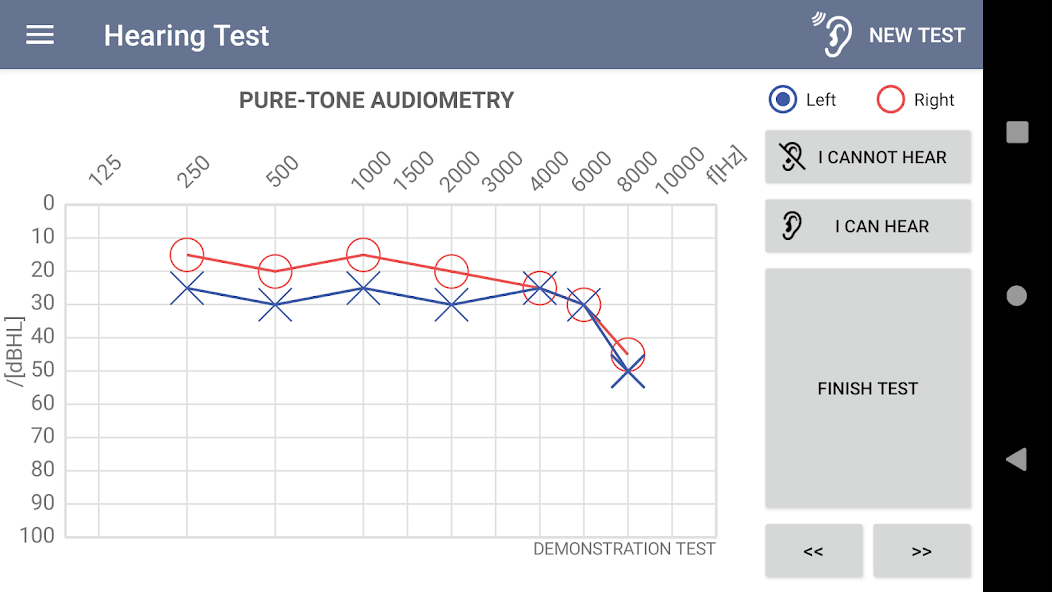1052x592 pixels.
Task: Click the red circle marker at 1000 Hz
Action: (x=364, y=255)
